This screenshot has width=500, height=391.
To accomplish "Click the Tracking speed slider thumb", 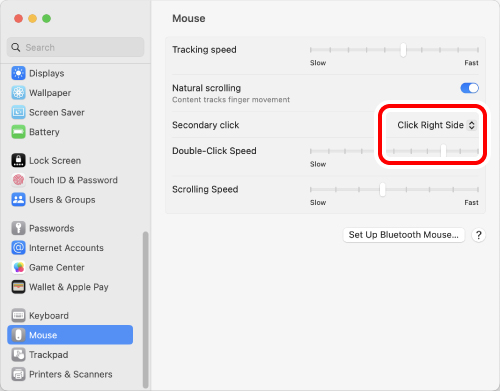I will [403, 50].
